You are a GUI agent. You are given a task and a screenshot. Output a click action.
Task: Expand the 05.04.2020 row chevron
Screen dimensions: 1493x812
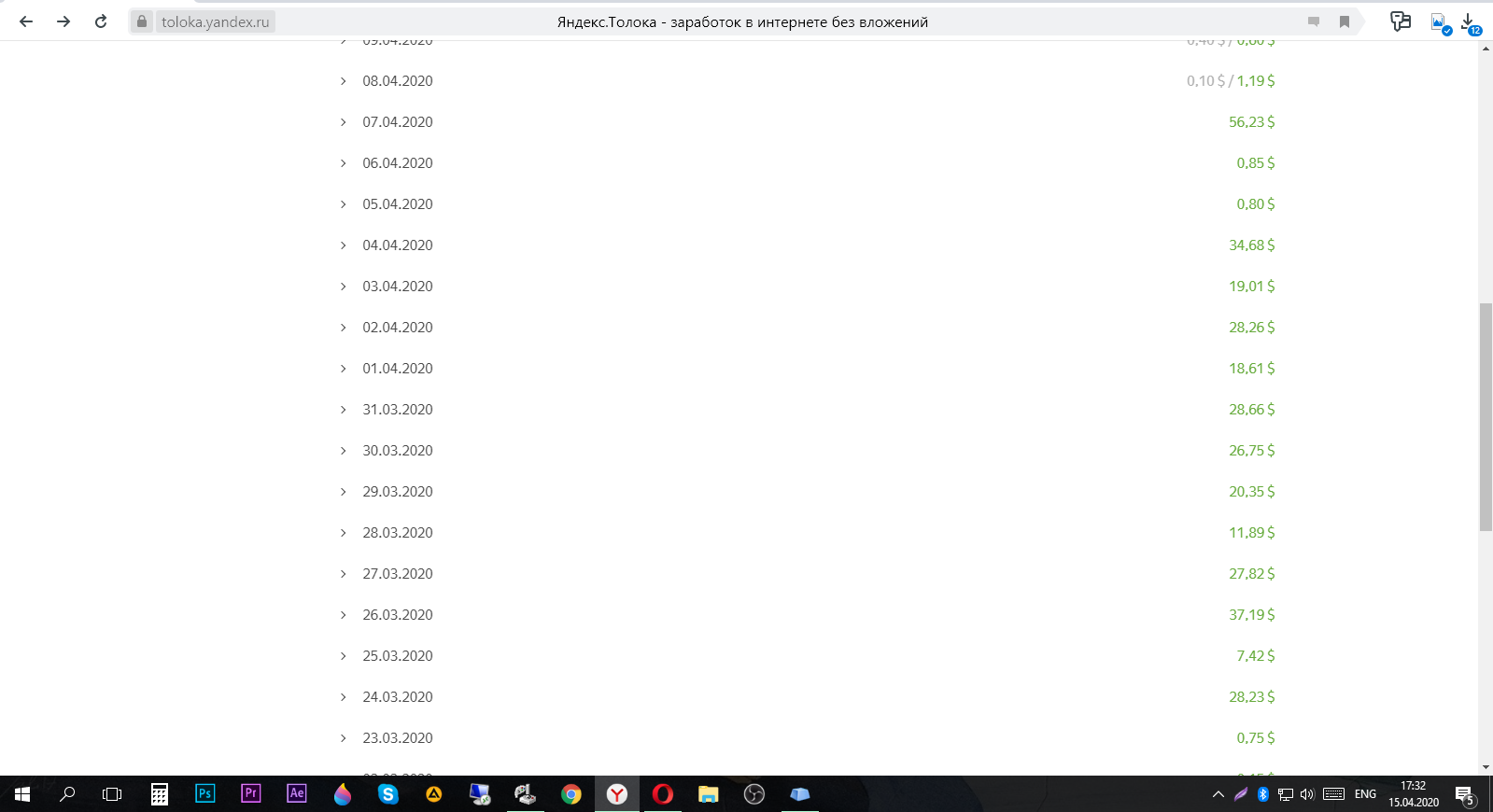[343, 204]
